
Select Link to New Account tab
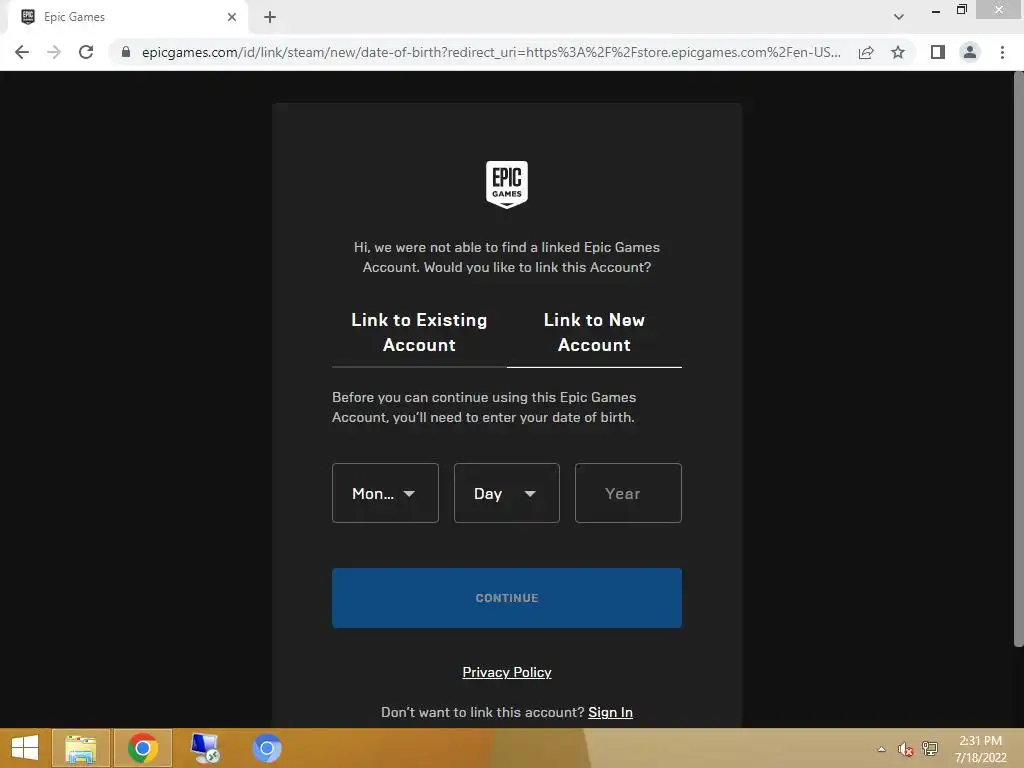pyautogui.click(x=594, y=332)
